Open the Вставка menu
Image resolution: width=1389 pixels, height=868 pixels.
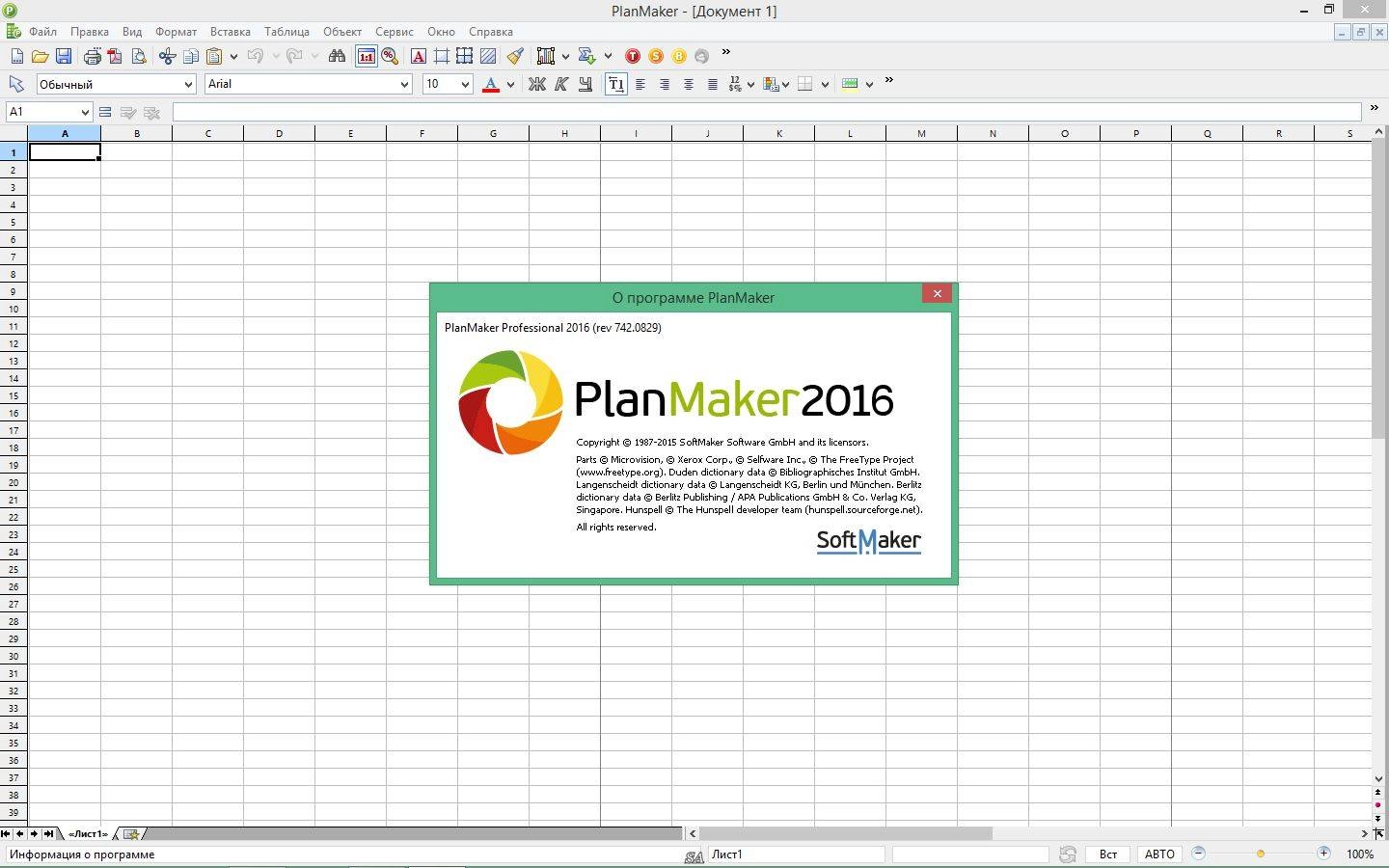[231, 32]
